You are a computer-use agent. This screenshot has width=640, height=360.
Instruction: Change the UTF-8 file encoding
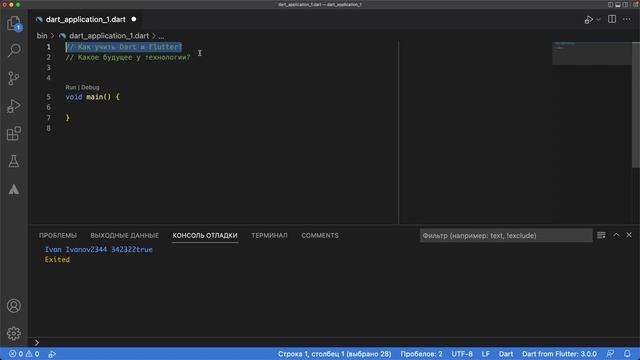[462, 354]
